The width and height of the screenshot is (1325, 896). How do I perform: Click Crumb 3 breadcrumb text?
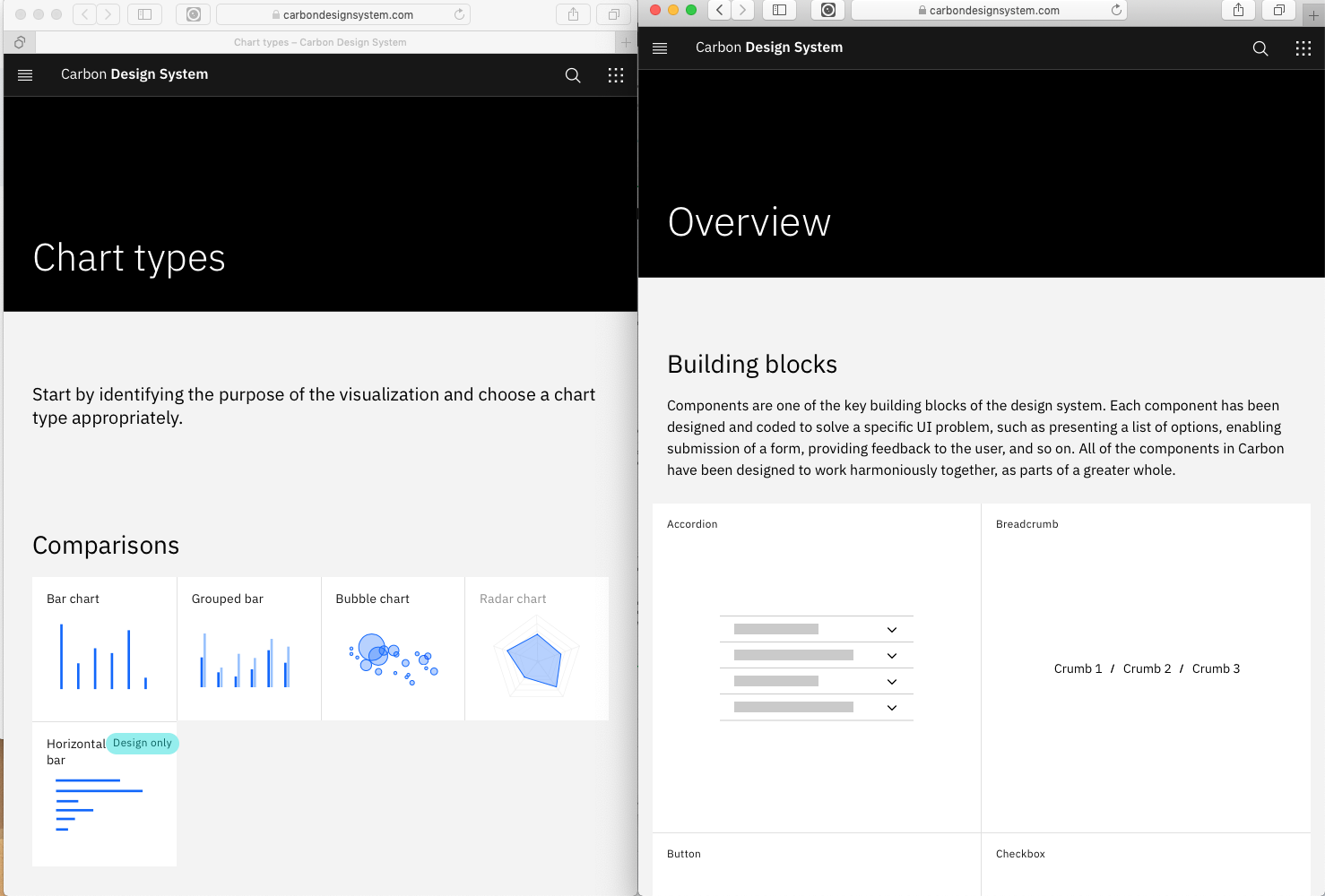click(1216, 668)
